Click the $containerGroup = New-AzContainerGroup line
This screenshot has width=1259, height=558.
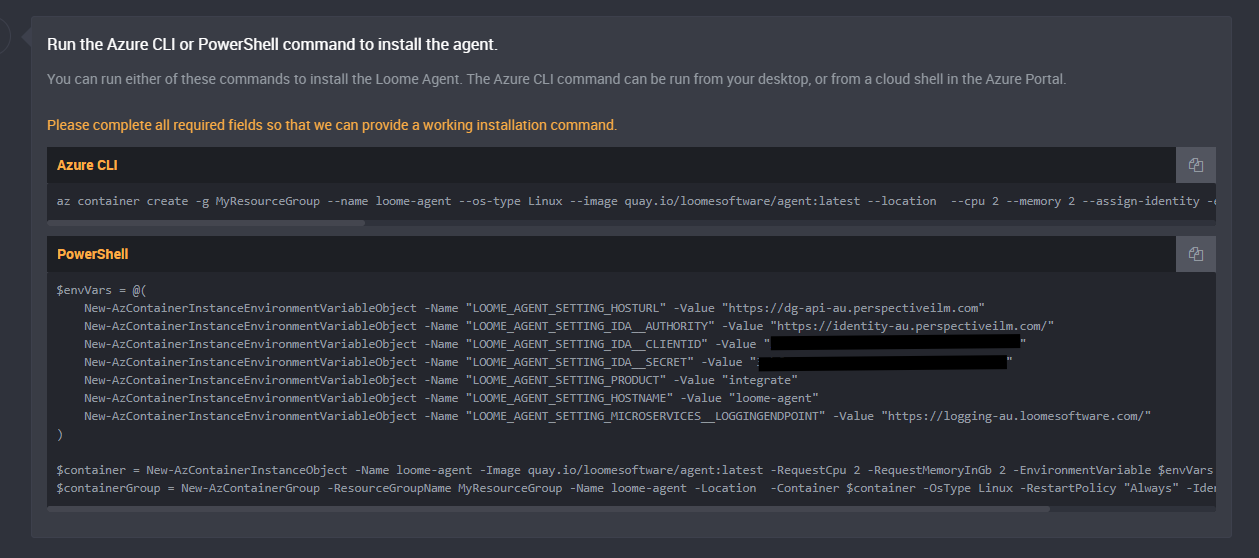636,487
